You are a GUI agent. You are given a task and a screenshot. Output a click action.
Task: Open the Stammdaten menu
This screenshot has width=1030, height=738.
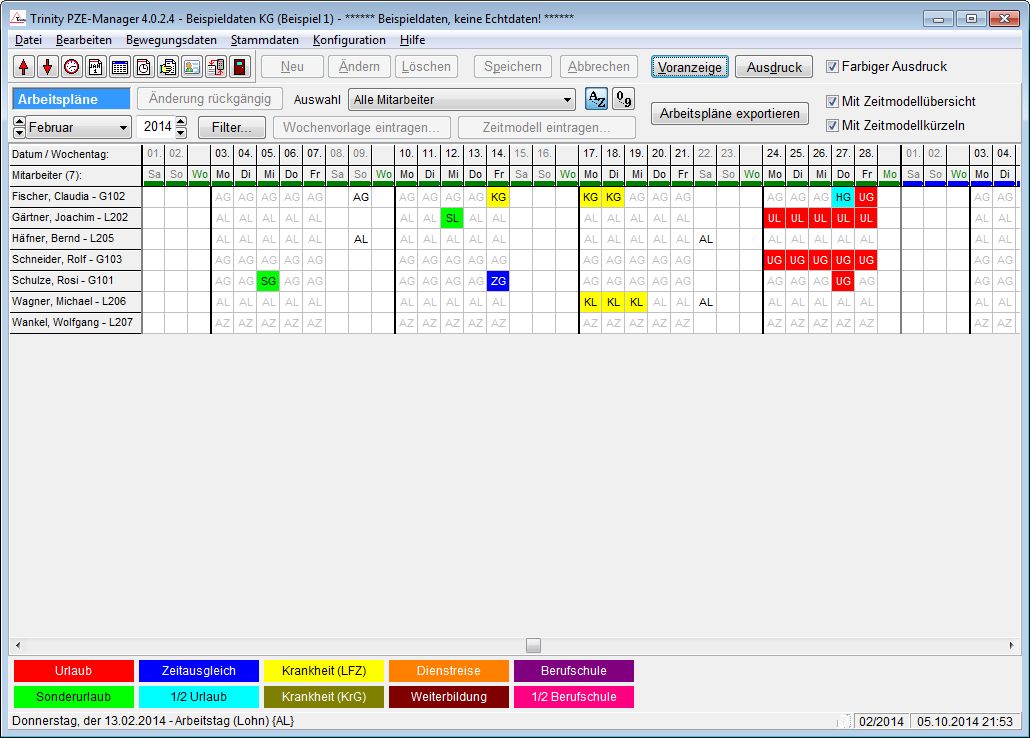264,40
